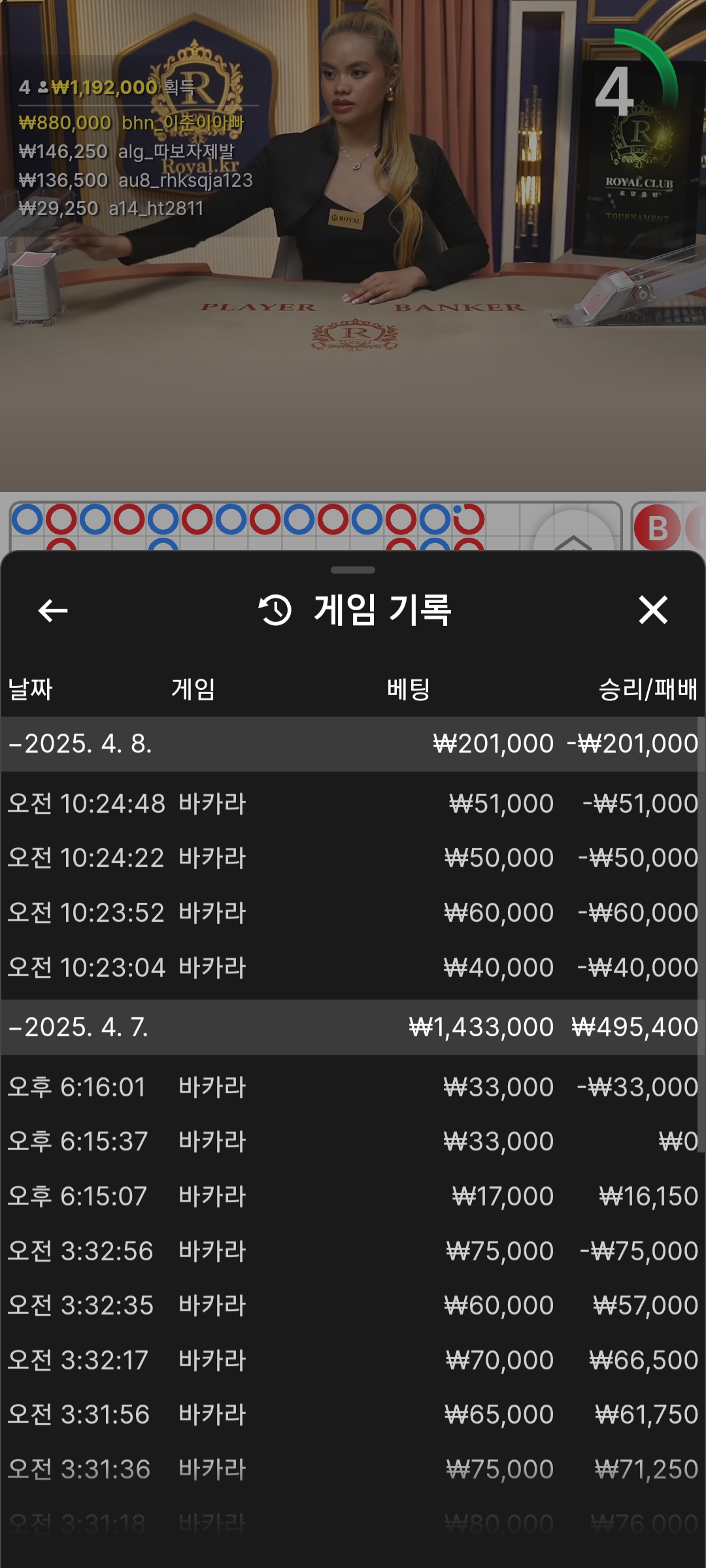Select the 오전 10:23:04 game entry
Viewport: 706px width, 1568px height.
tap(353, 968)
